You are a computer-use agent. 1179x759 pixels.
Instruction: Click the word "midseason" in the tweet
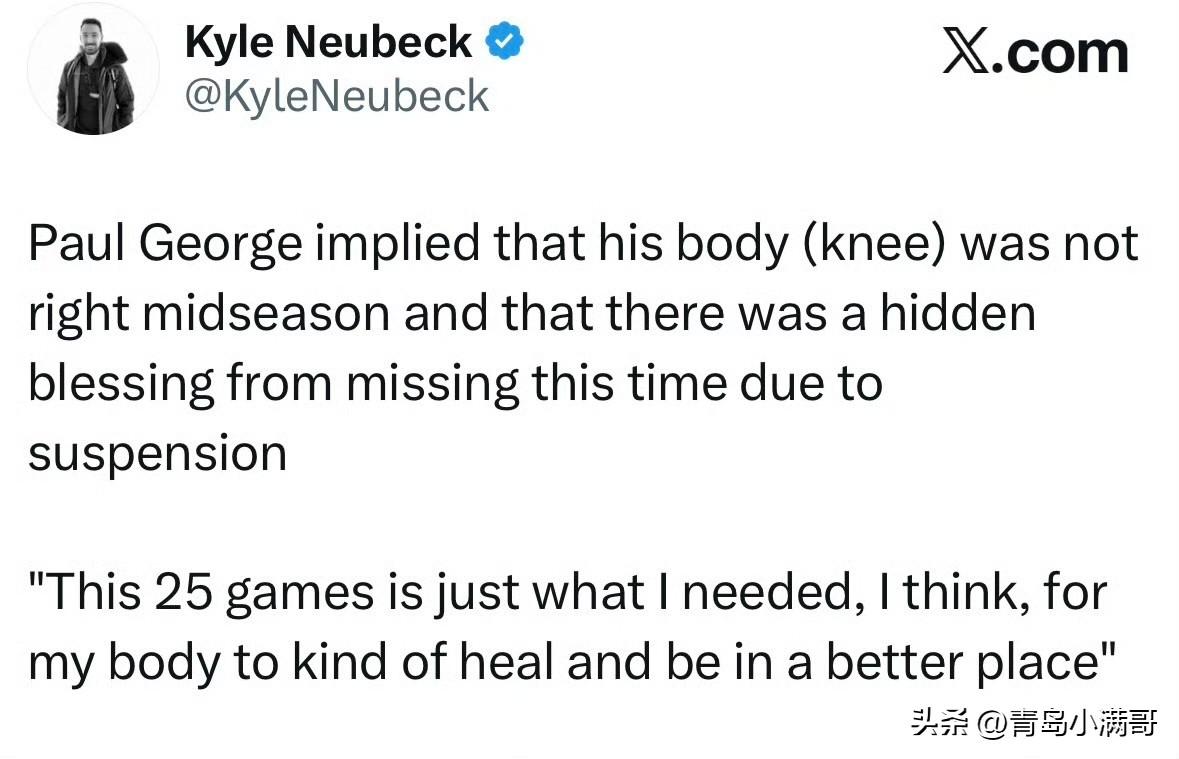[266, 313]
